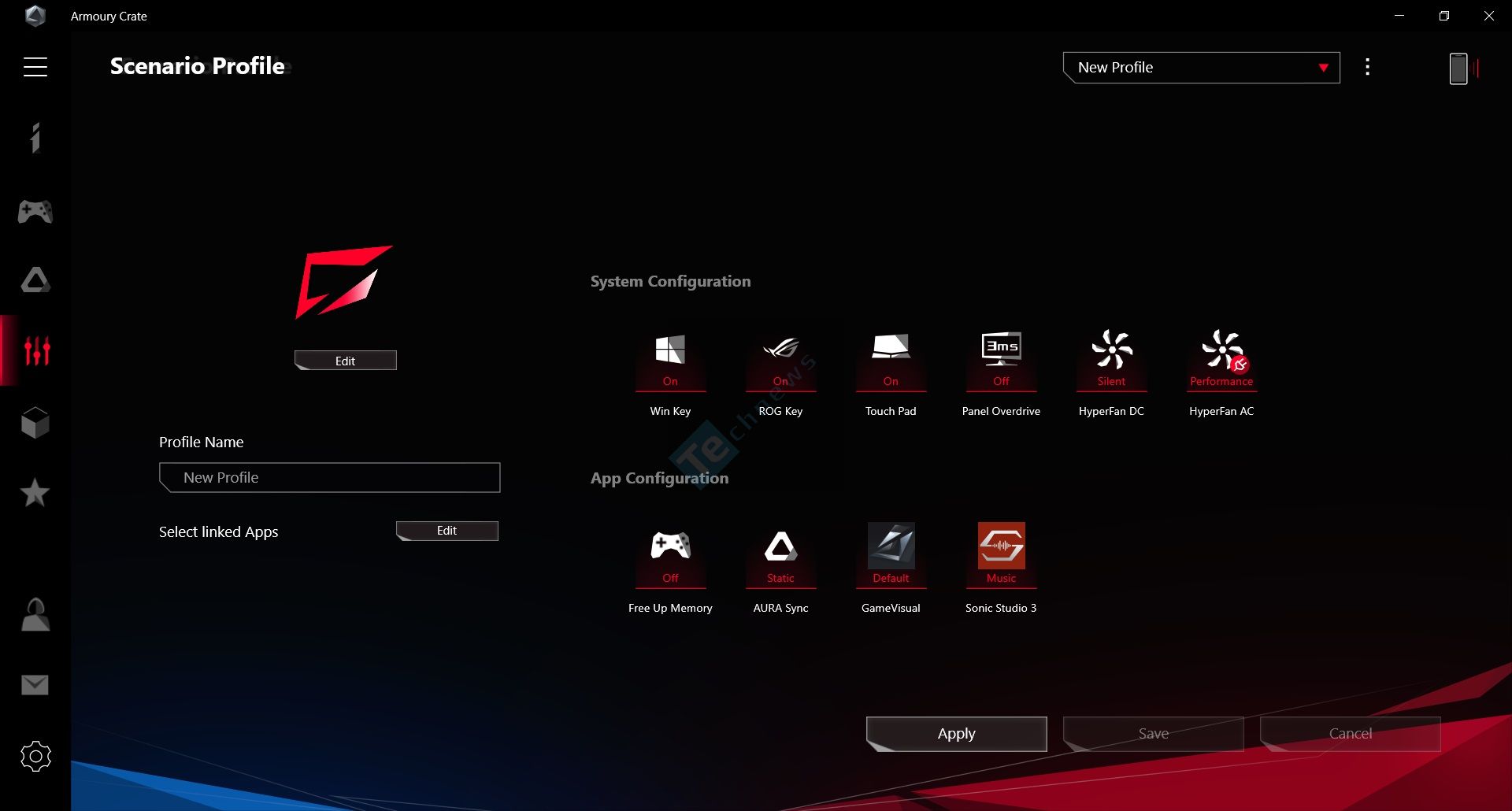
Task: Open the three-dot more options menu
Action: tap(1368, 67)
